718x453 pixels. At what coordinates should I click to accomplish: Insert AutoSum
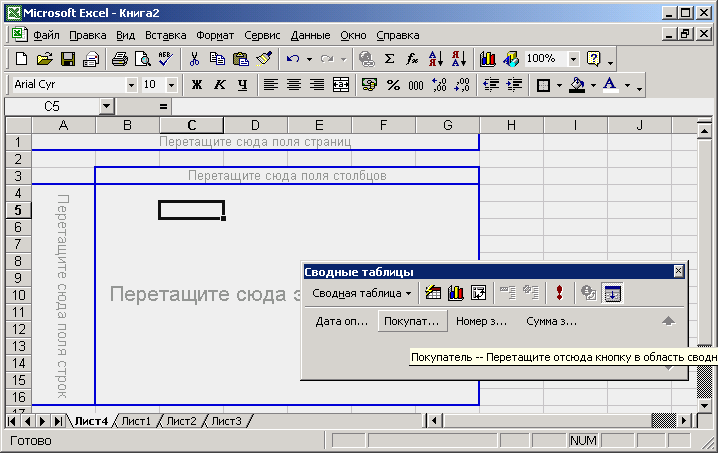390,59
